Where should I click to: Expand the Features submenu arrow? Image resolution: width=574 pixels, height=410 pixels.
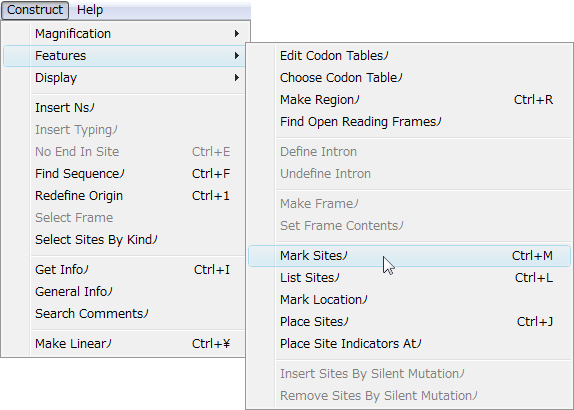pos(237,56)
